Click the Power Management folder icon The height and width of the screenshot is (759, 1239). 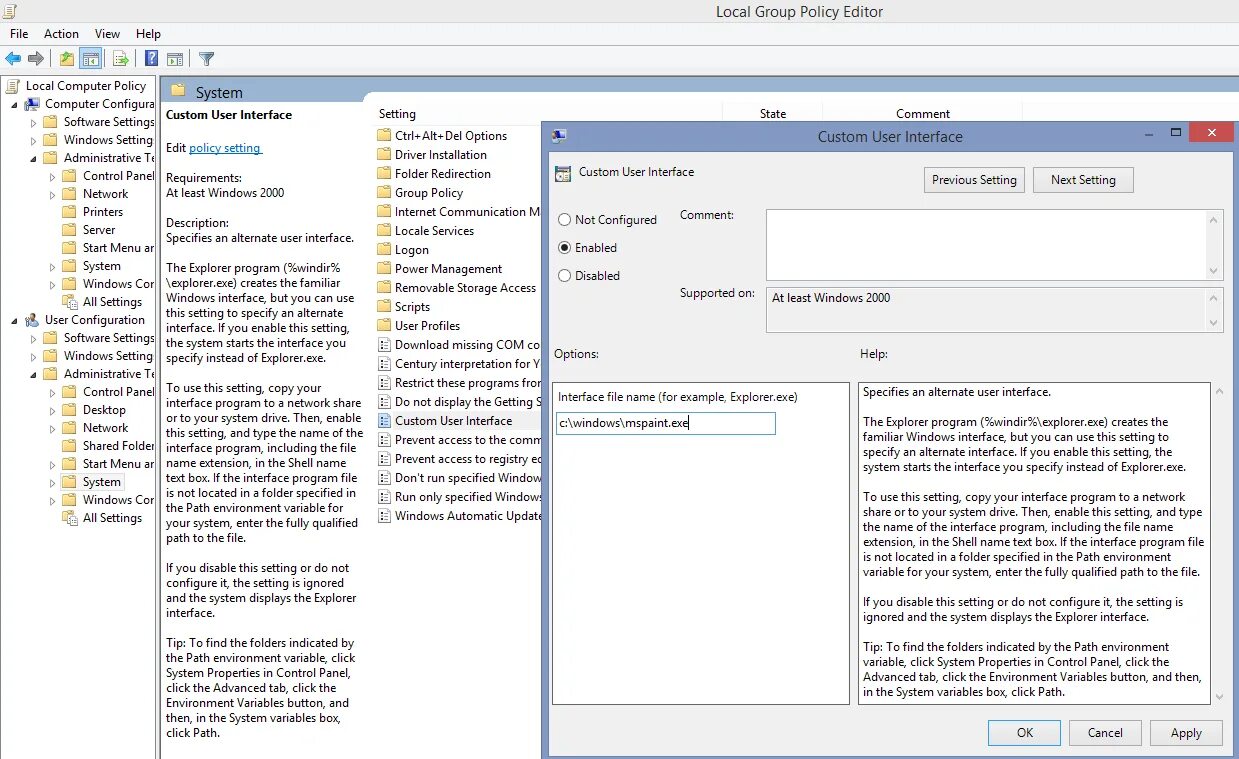(384, 269)
